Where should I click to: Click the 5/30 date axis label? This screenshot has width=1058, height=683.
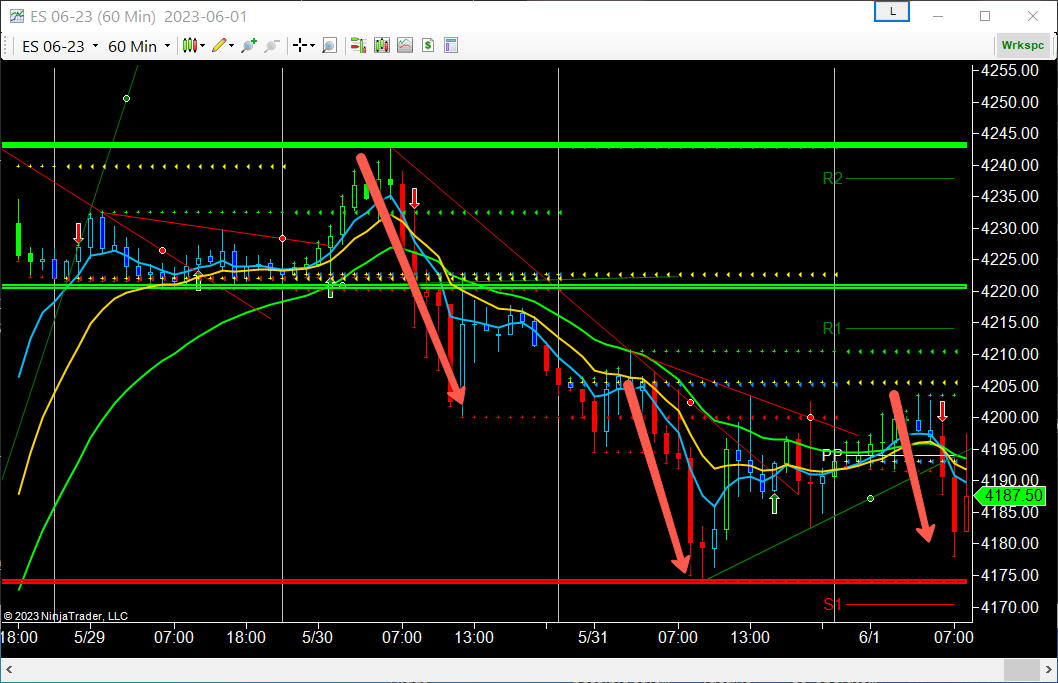pyautogui.click(x=317, y=637)
